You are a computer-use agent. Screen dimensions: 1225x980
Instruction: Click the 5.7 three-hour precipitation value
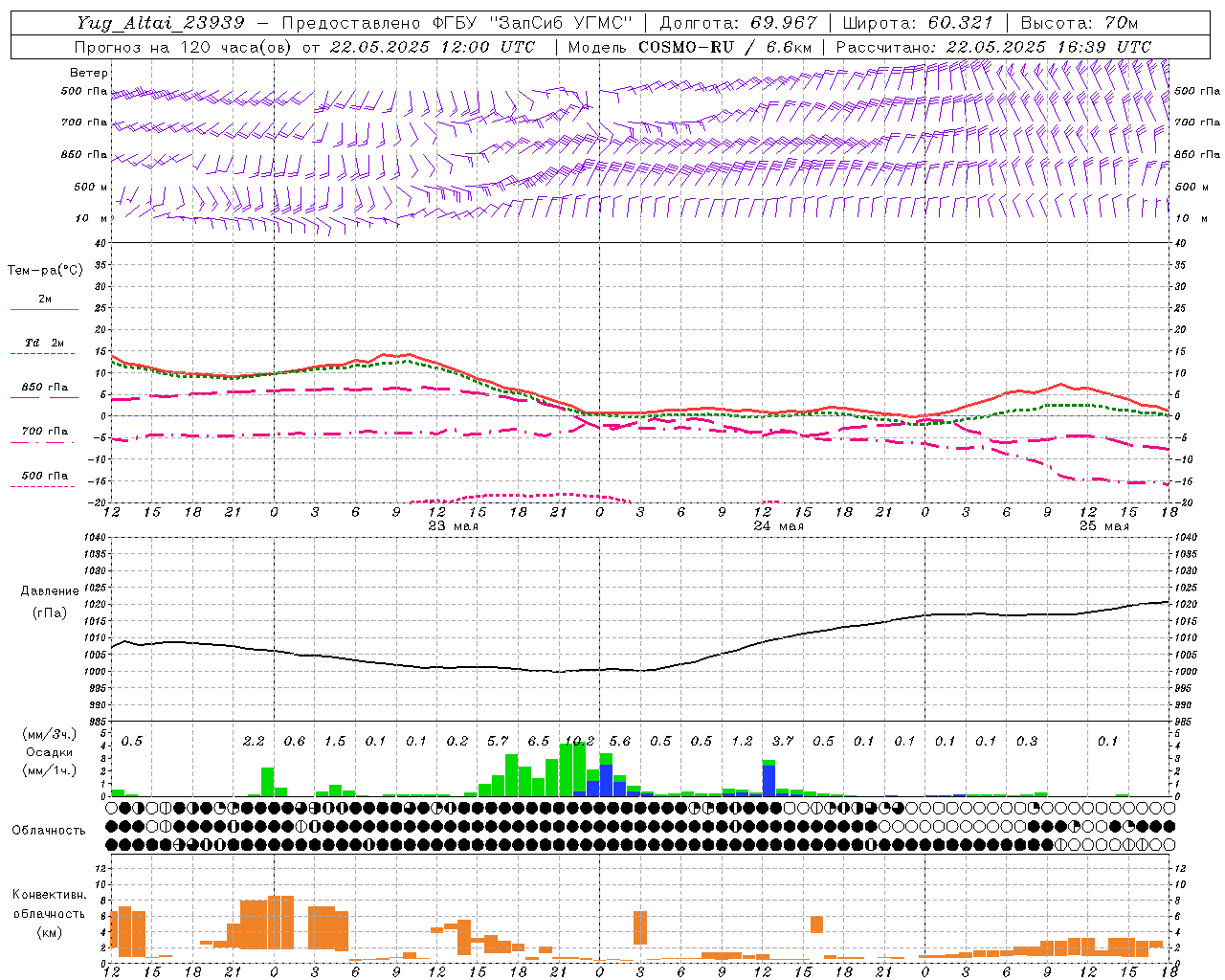coord(498,742)
